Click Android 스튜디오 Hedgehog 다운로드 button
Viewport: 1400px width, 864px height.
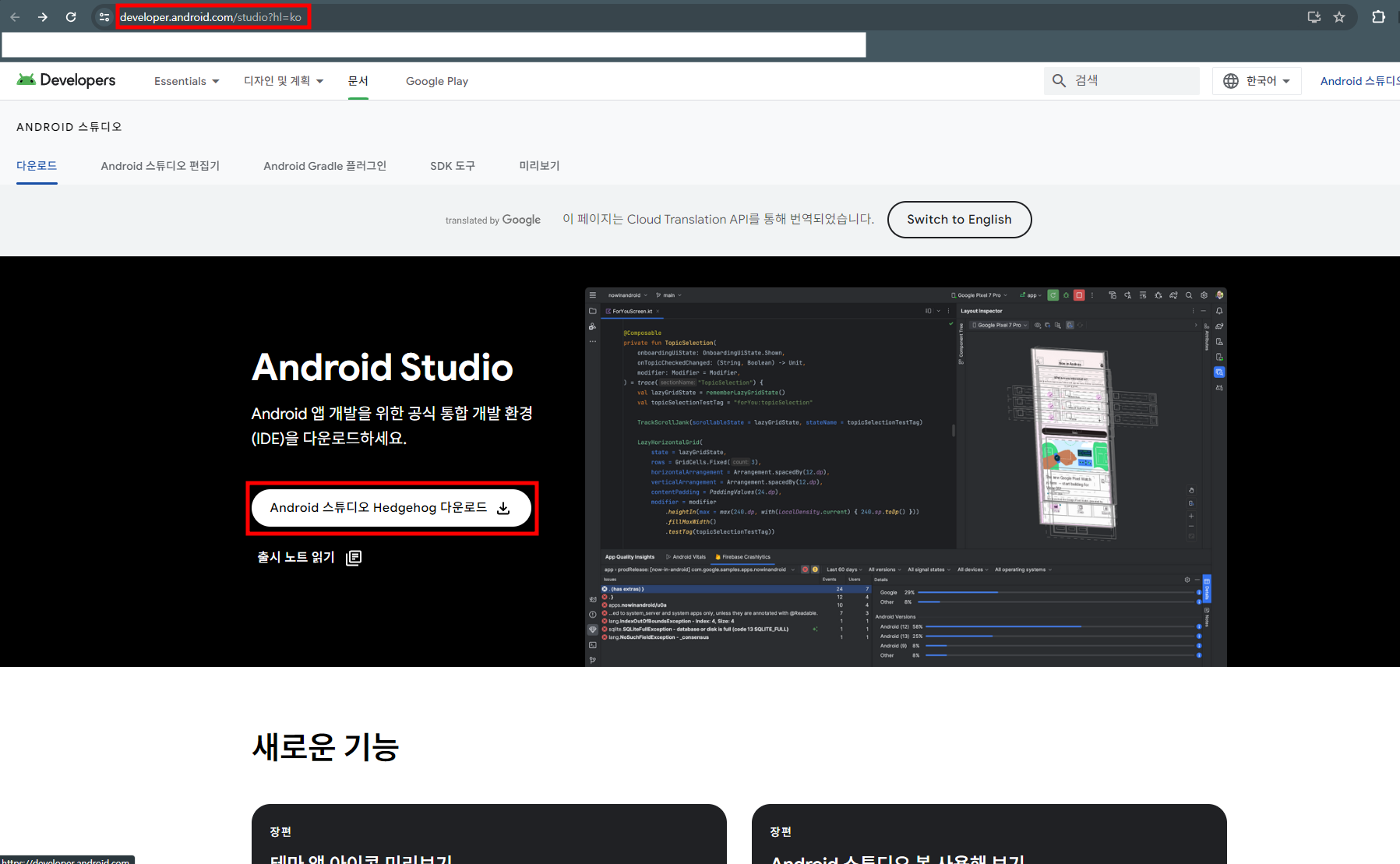click(391, 508)
